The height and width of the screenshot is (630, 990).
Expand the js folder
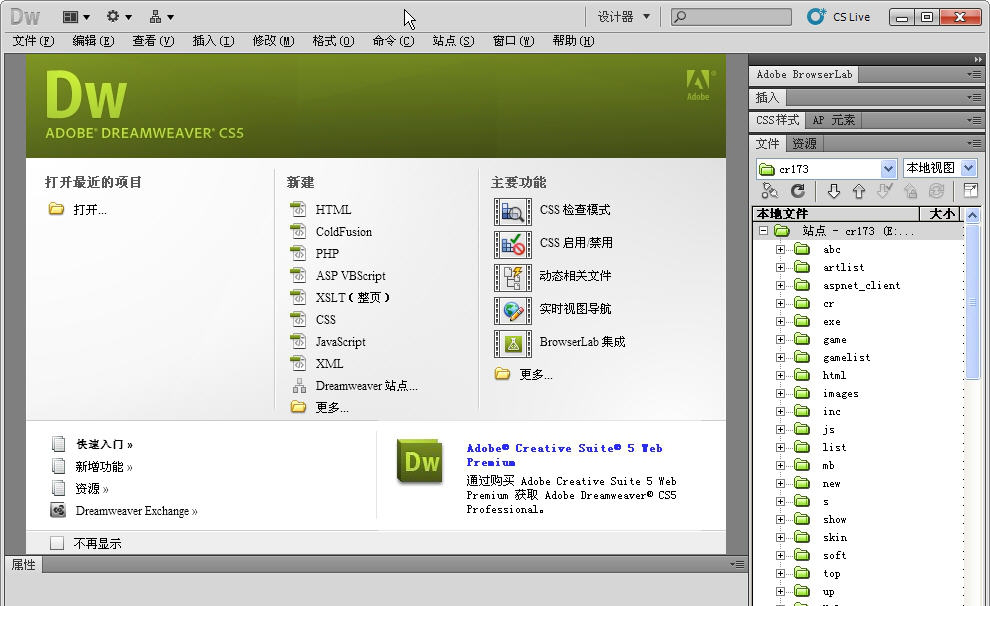pos(780,429)
